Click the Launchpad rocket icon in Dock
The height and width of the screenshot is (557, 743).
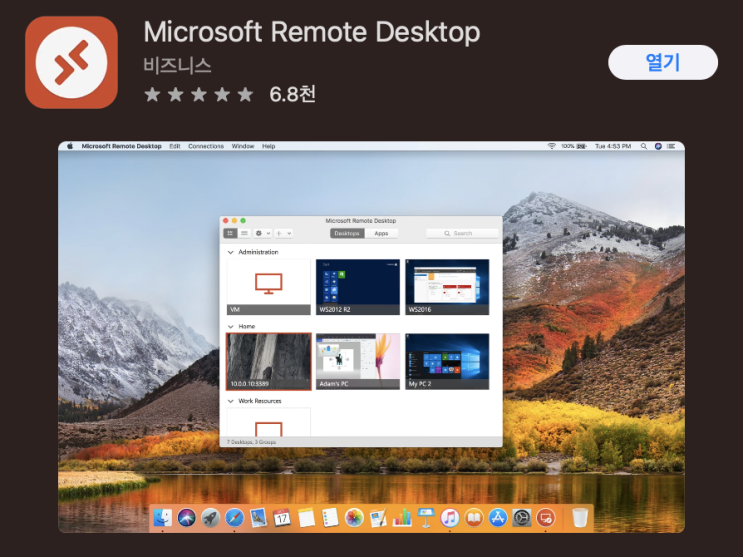click(210, 518)
